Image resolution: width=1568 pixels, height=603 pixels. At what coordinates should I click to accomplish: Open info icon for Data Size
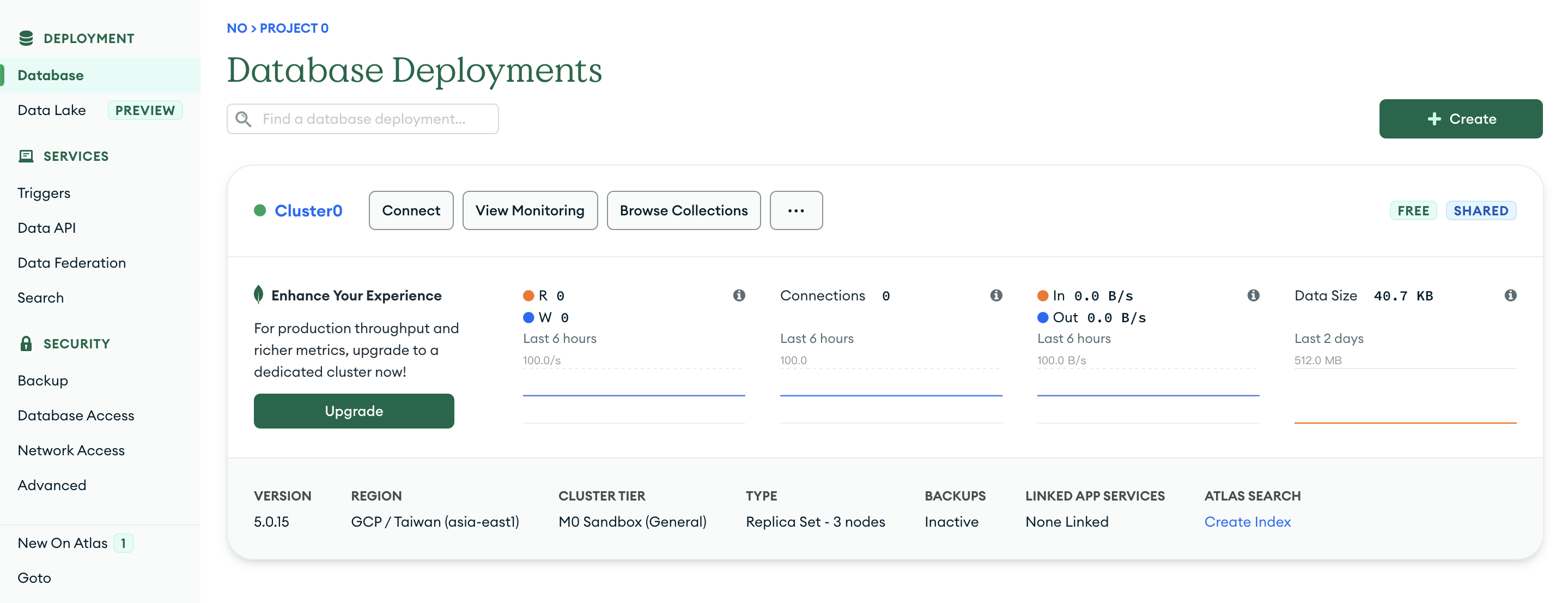[1510, 296]
